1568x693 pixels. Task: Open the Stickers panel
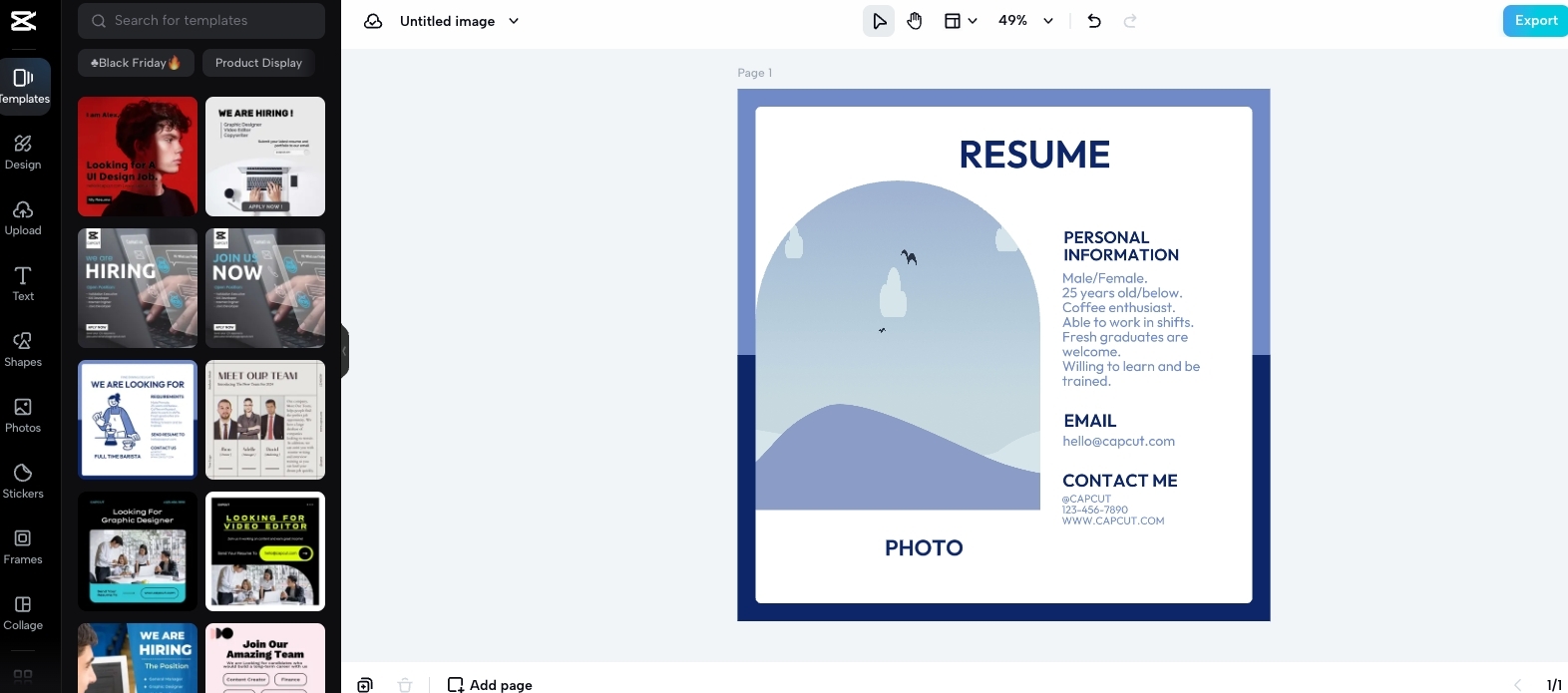(23, 481)
